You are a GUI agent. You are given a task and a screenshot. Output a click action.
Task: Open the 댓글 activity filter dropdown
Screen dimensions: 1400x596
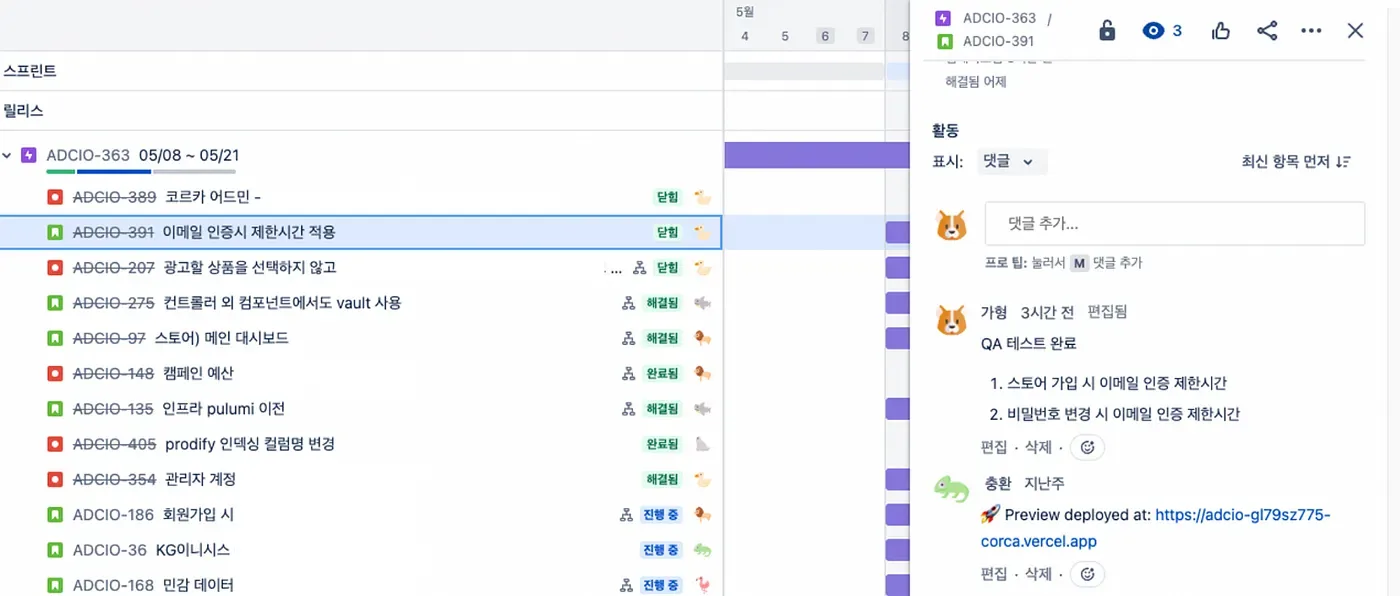click(1011, 162)
